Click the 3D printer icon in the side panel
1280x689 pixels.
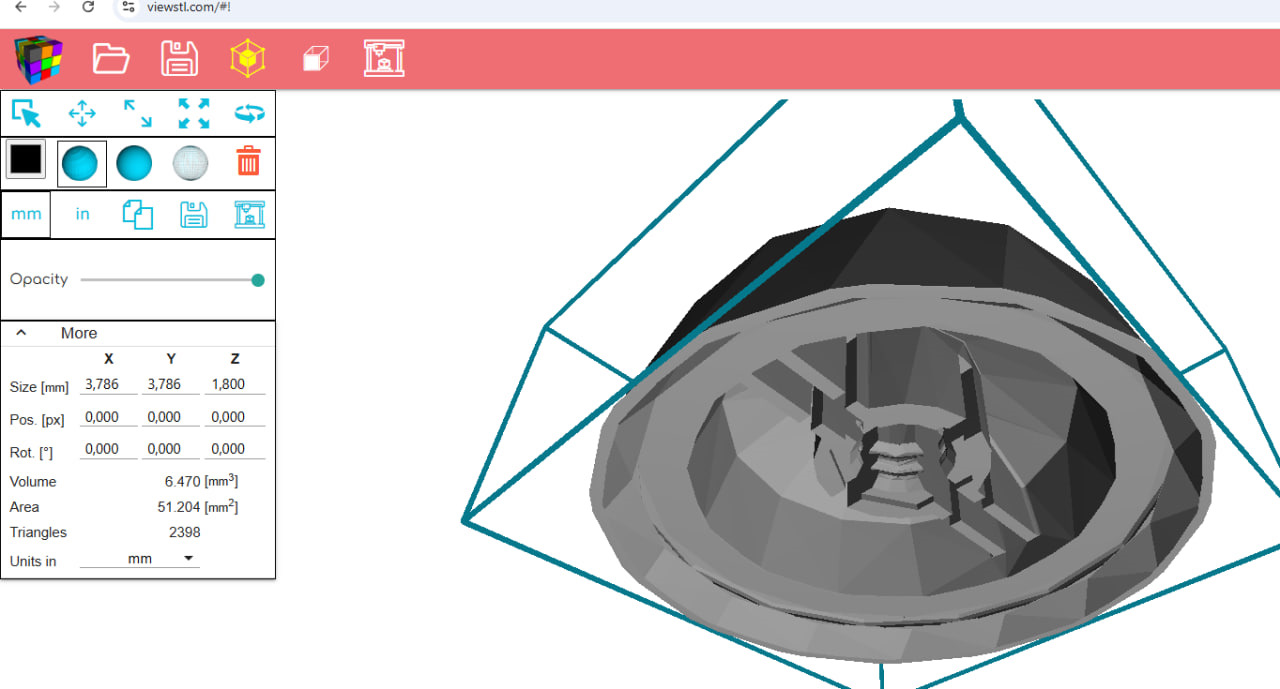click(249, 214)
